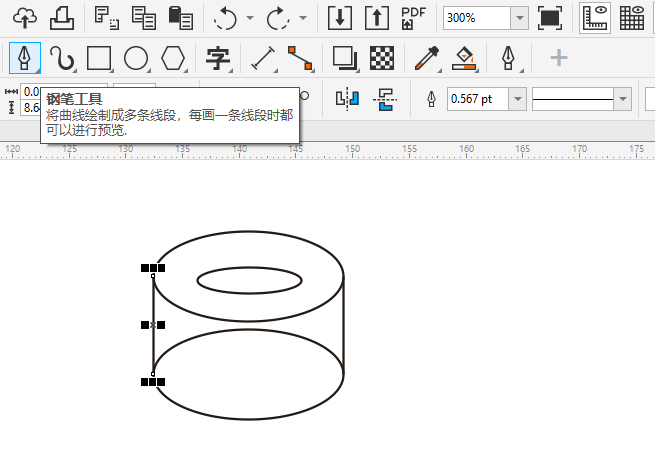This screenshot has height=466, width=655.
Task: Select the Pen tool
Action: (25, 58)
